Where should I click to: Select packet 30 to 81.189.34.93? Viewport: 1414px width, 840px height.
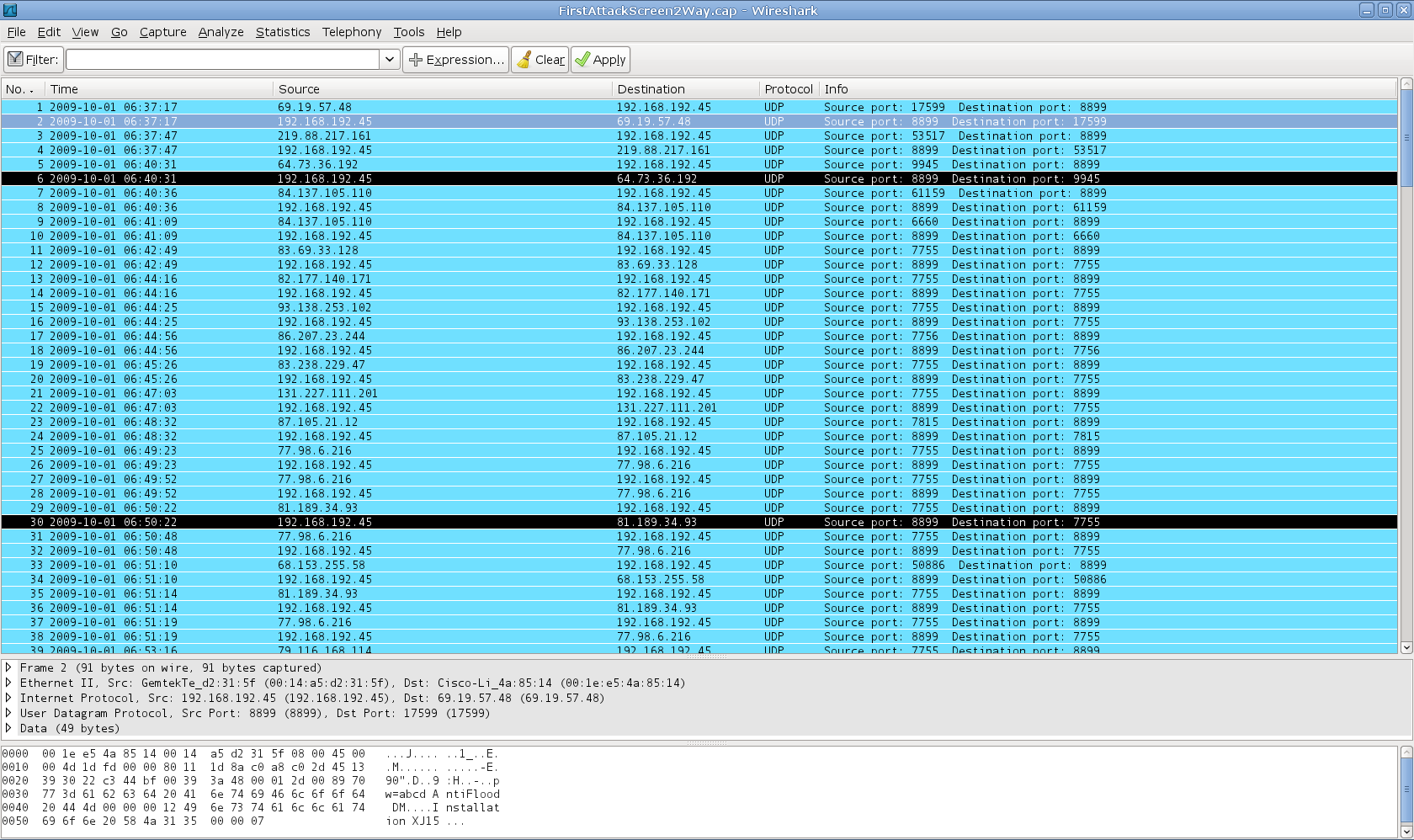pyautogui.click(x=699, y=522)
